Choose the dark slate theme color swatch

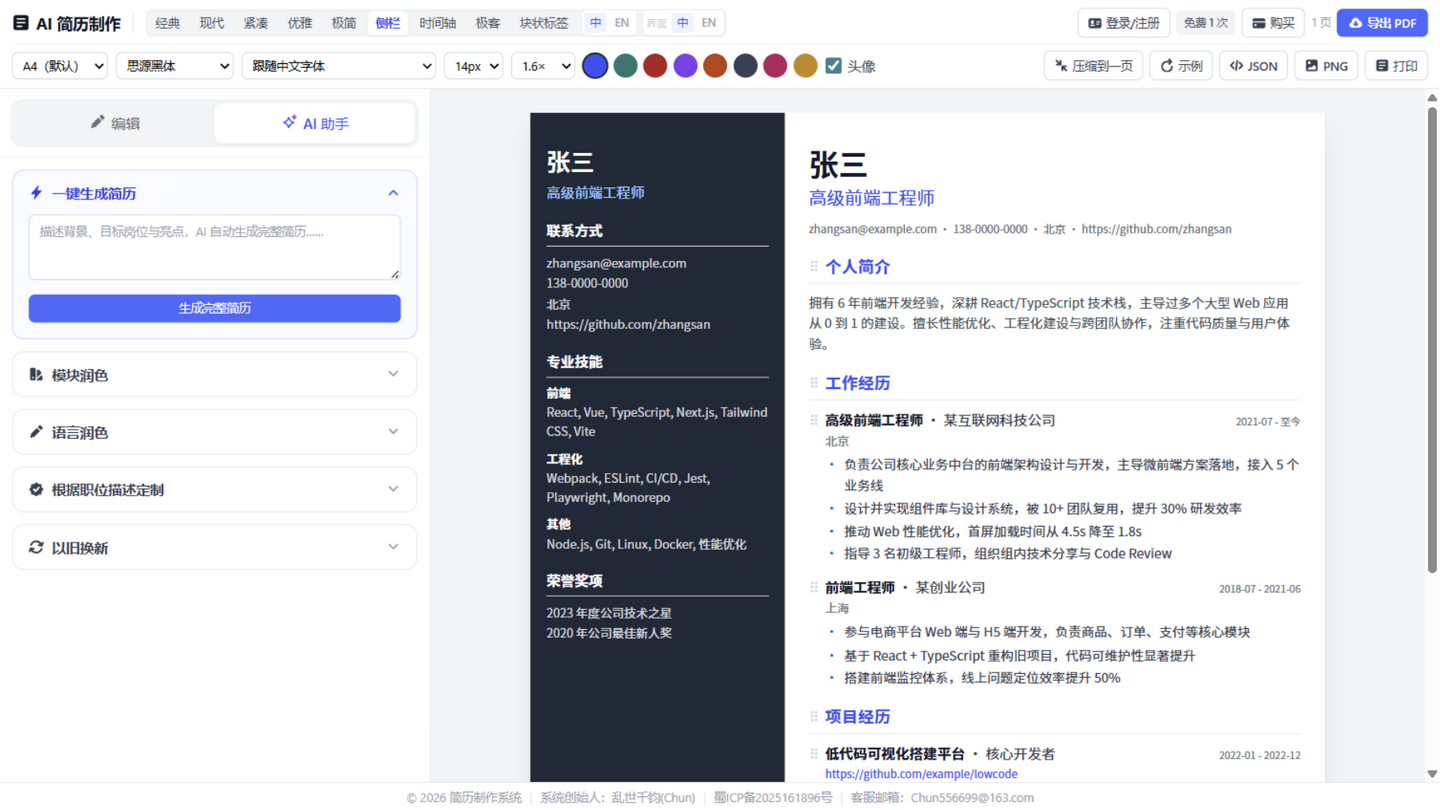point(745,66)
